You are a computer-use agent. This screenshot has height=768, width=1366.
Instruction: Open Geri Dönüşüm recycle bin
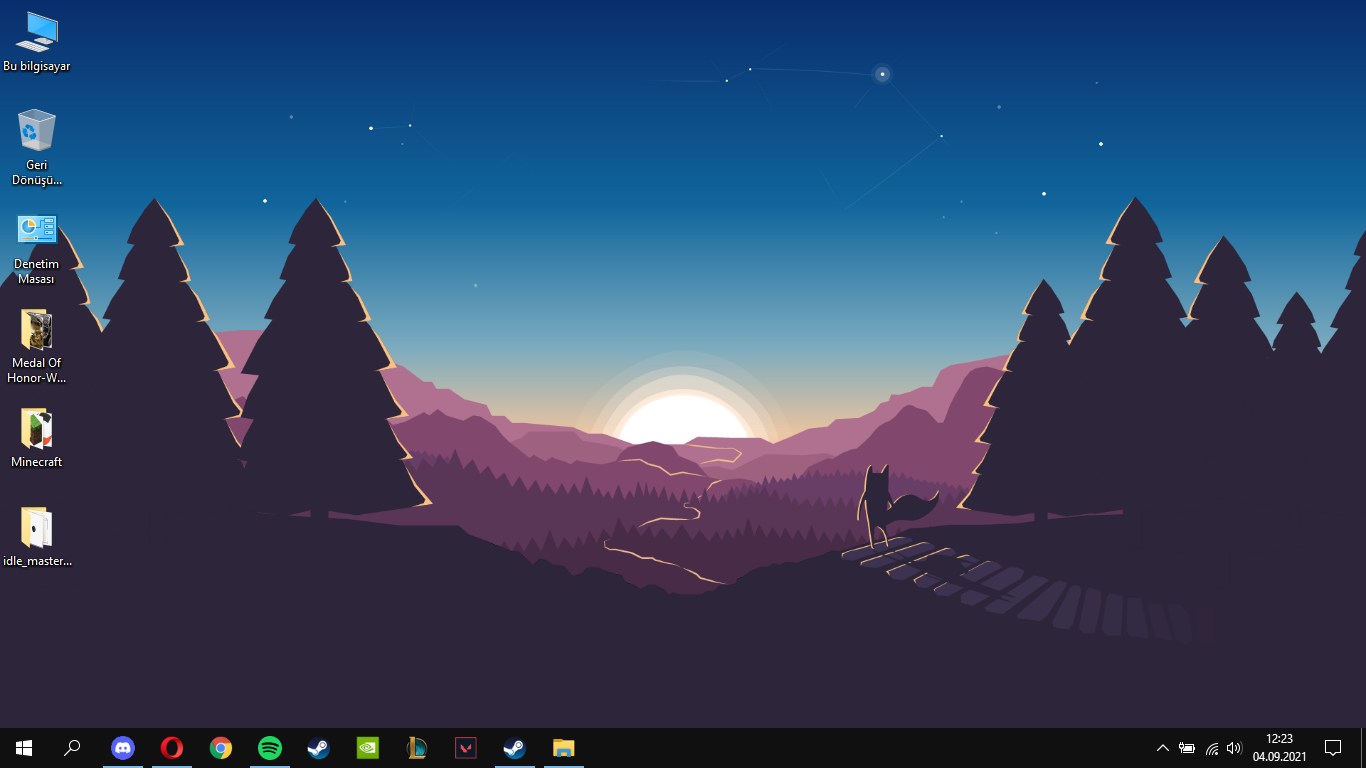(37, 130)
